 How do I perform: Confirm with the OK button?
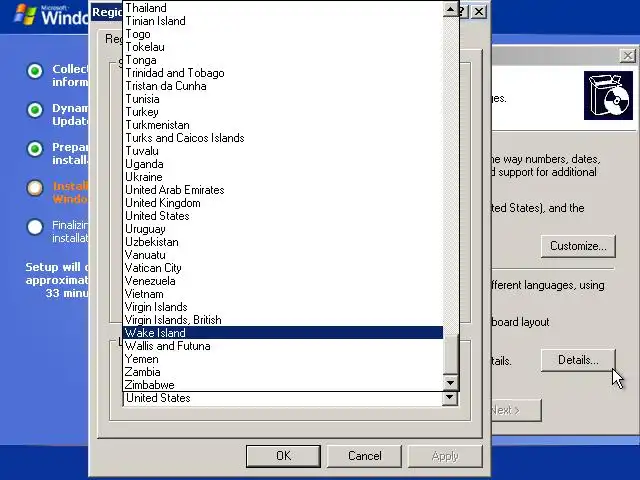tap(283, 456)
